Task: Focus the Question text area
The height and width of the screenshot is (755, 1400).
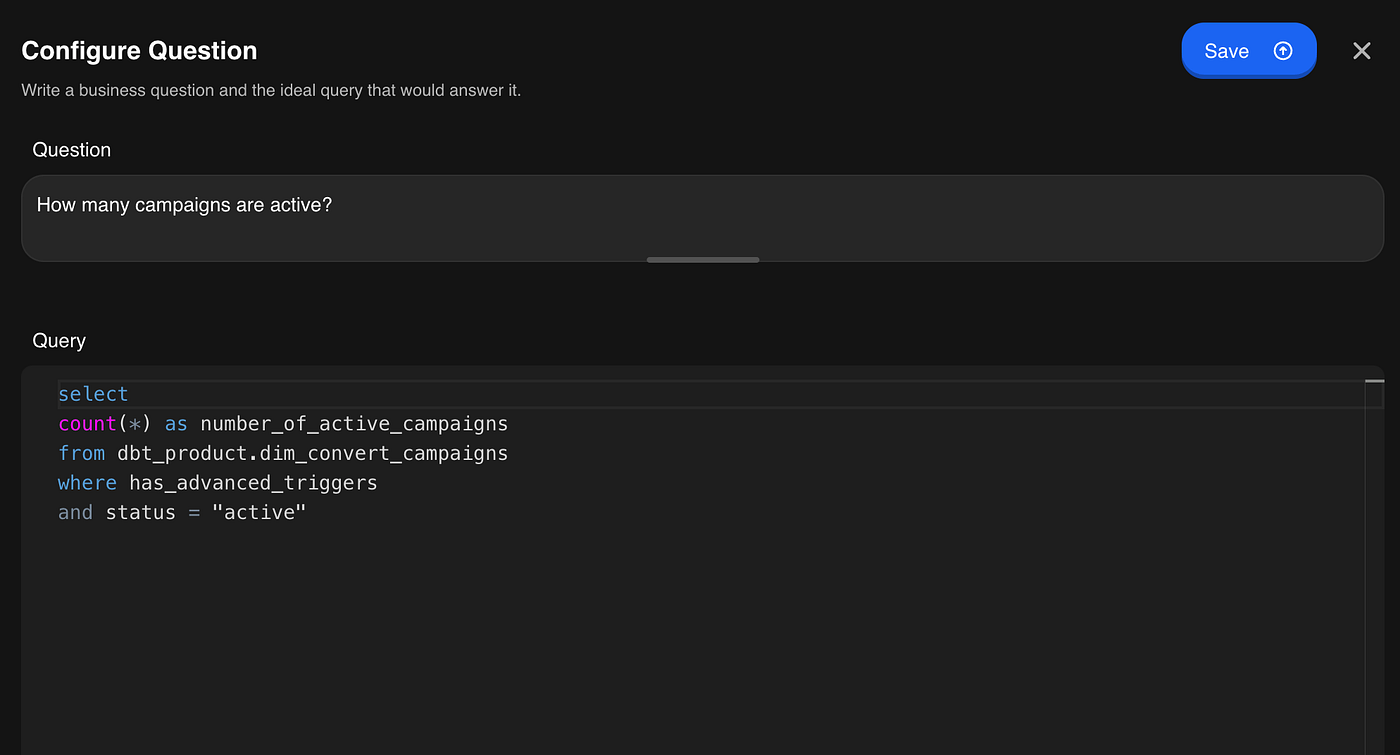Action: point(702,218)
